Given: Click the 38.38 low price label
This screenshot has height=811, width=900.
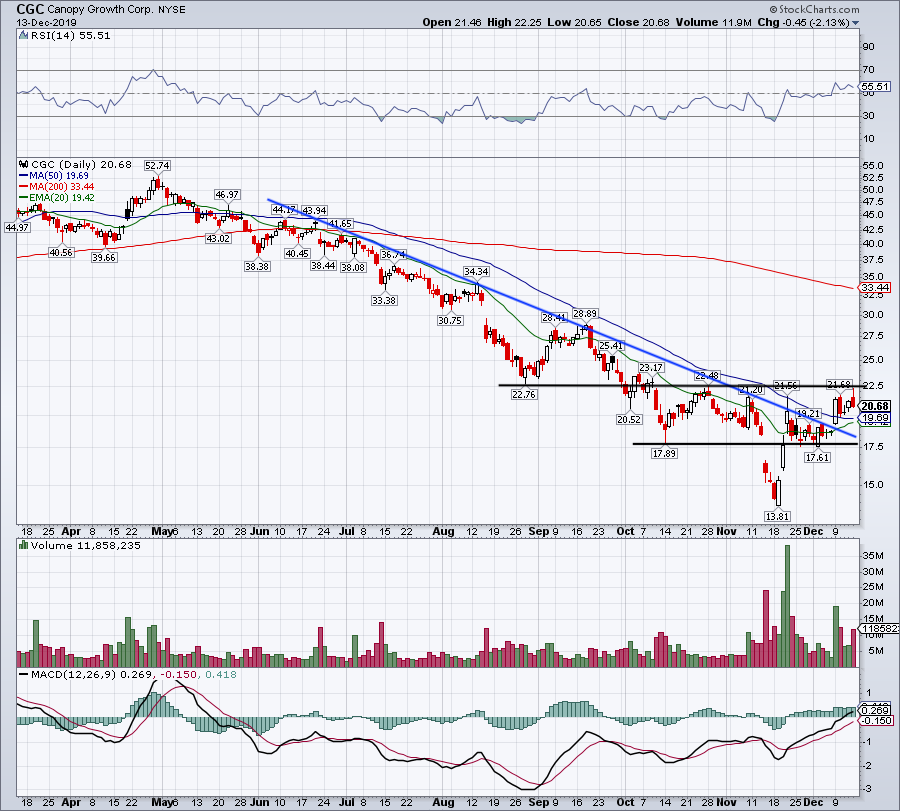Looking at the screenshot, I should tap(257, 267).
